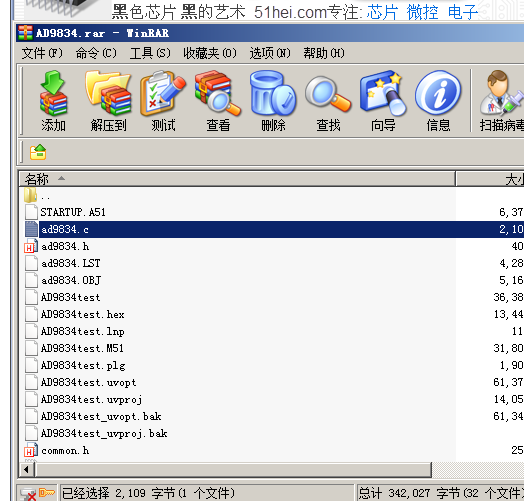Click the 扫描病毒 (Virus Scan) icon
The height and width of the screenshot is (501, 524).
click(502, 93)
